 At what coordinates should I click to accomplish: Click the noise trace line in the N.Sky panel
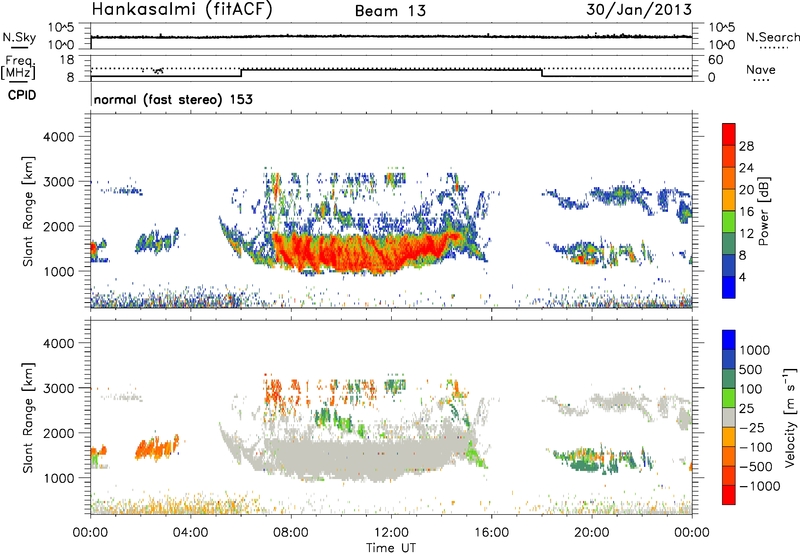391,37
